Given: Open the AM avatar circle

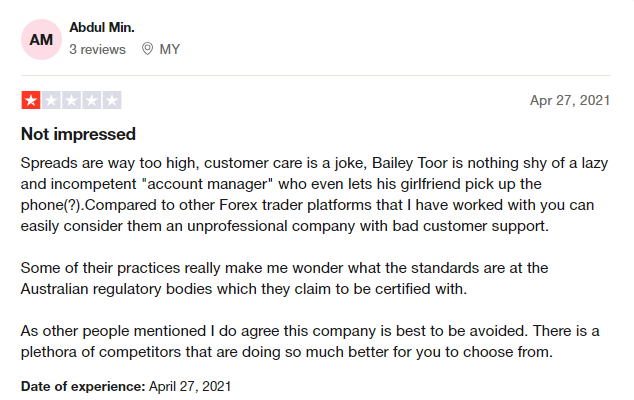Looking at the screenshot, I should pyautogui.click(x=41, y=40).
